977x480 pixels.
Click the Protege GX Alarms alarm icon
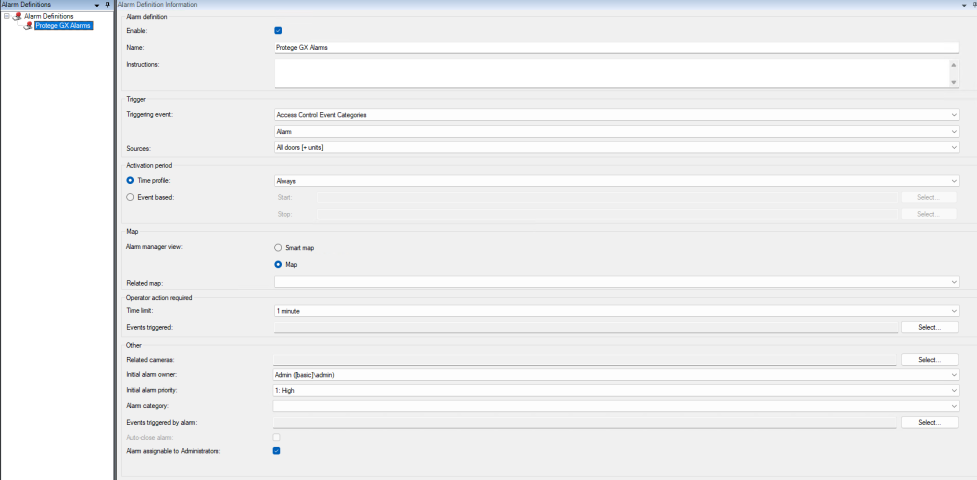point(27,26)
